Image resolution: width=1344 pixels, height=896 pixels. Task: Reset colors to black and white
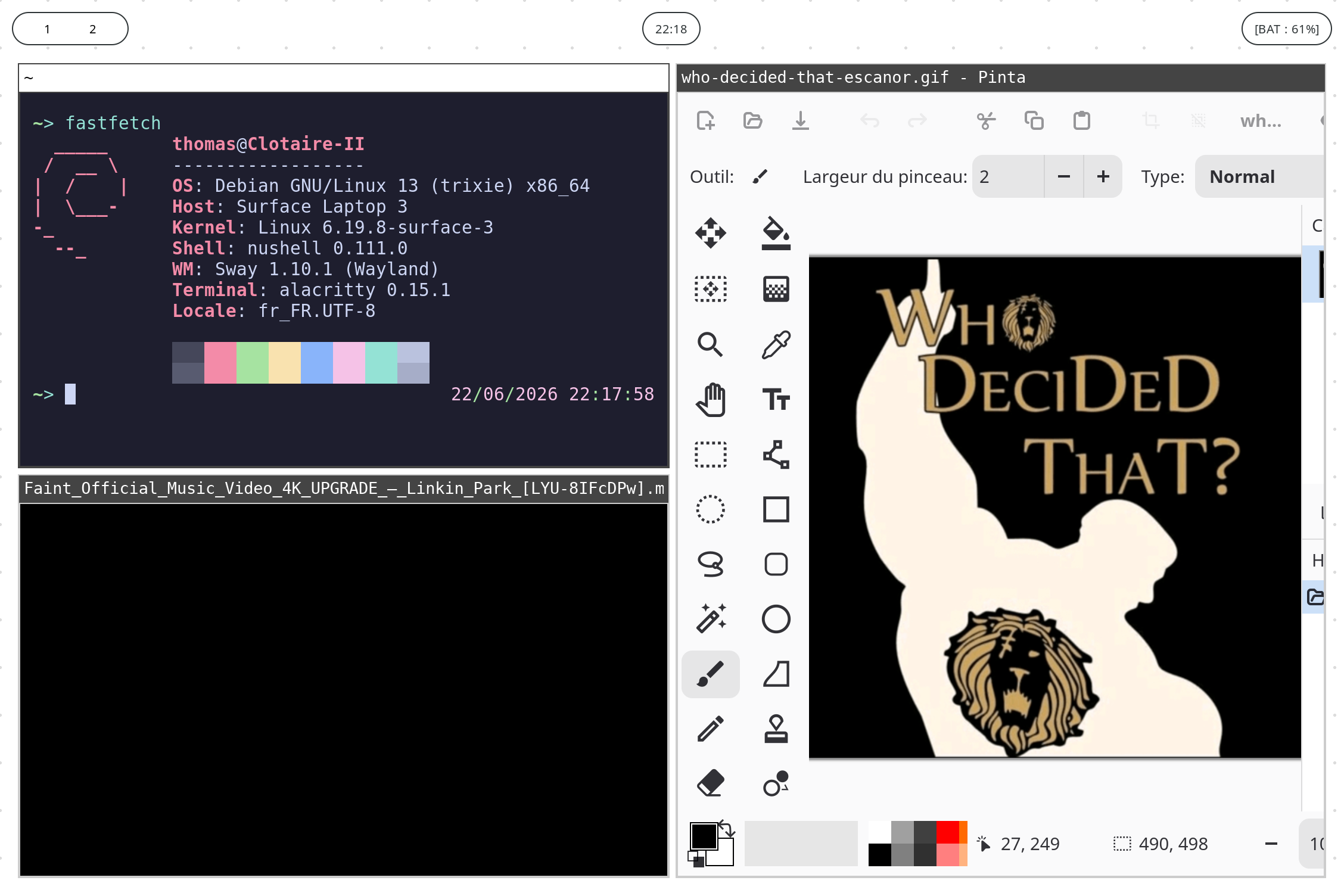pyautogui.click(x=696, y=859)
